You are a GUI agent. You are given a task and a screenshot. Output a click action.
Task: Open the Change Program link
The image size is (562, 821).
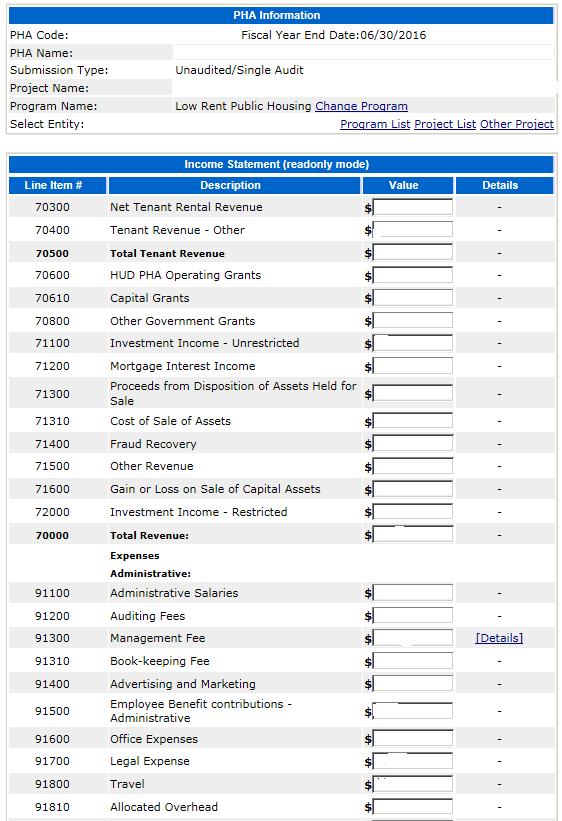(x=361, y=106)
